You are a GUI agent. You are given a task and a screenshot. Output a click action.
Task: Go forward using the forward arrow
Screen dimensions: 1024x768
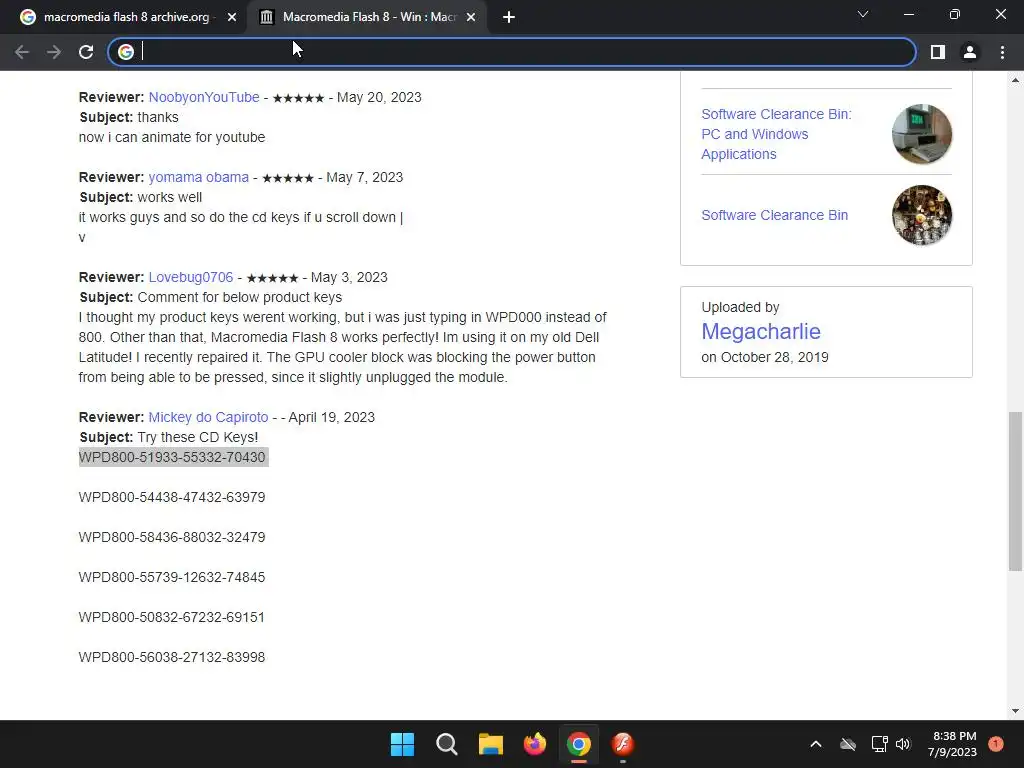pyautogui.click(x=54, y=52)
